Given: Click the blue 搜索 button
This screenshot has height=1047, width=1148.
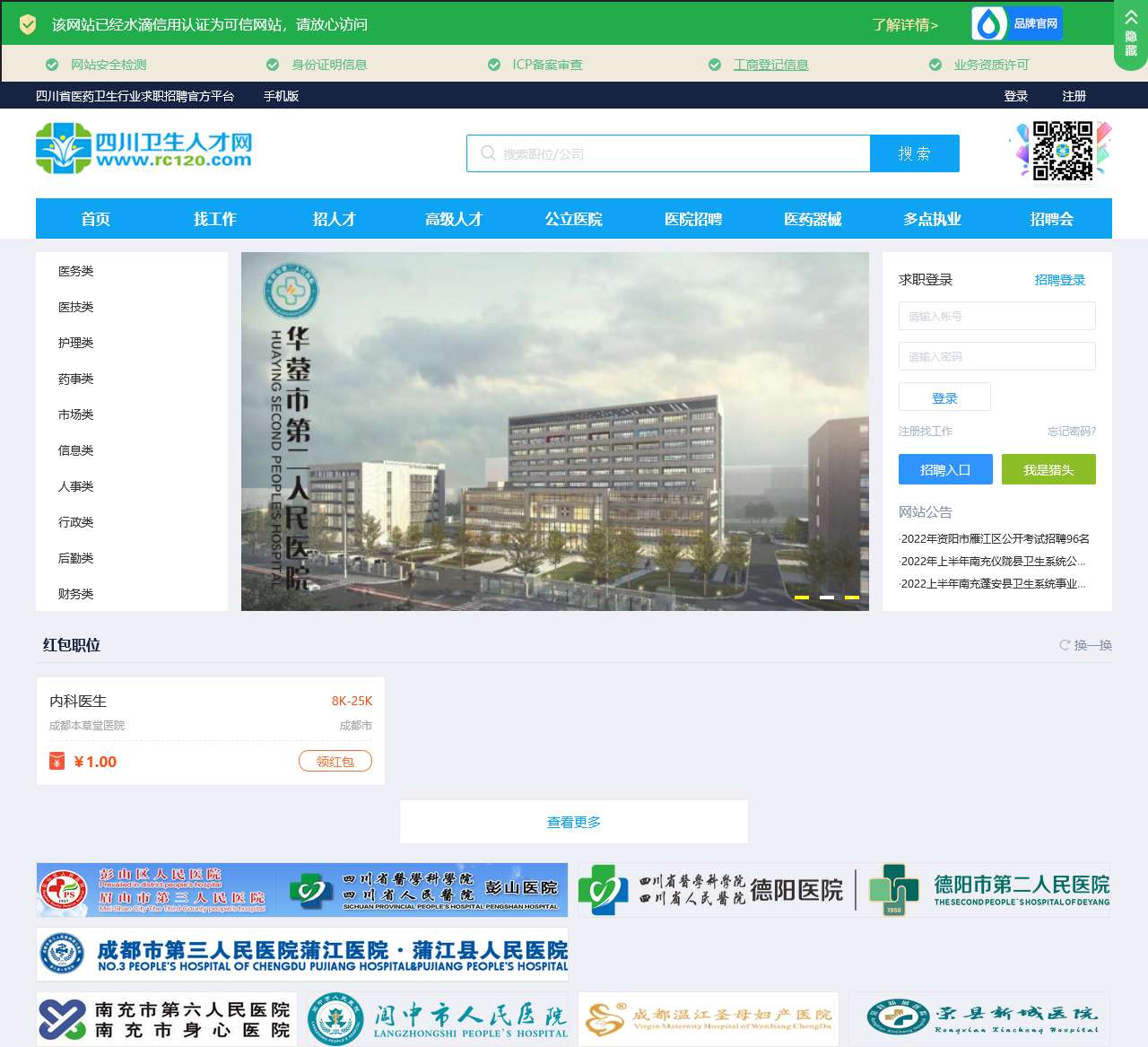Looking at the screenshot, I should point(915,153).
